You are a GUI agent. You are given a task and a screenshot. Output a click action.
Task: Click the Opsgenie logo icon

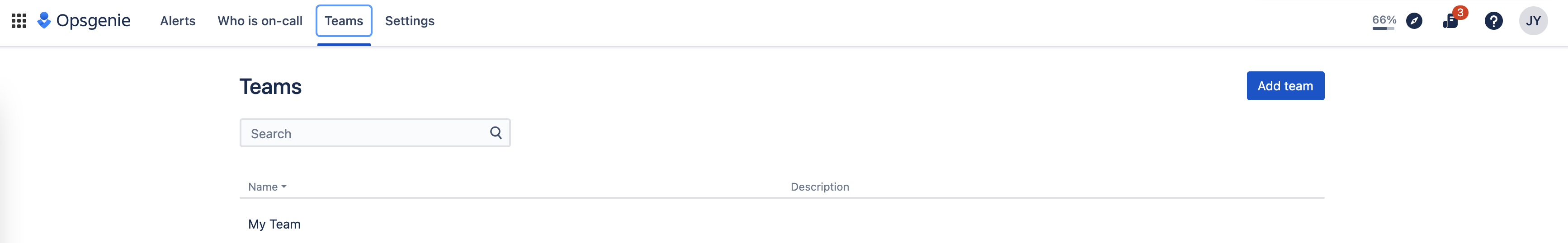click(44, 20)
